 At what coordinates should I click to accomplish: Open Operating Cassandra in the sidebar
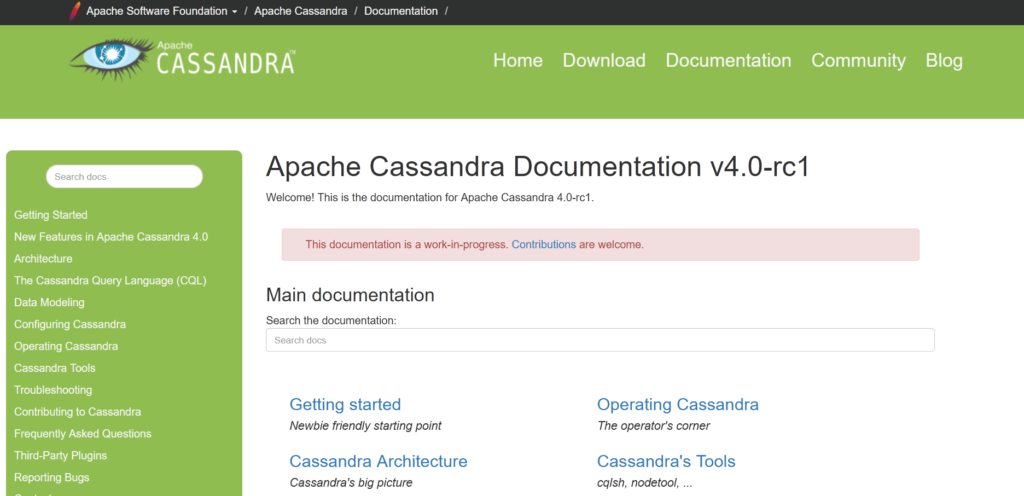point(66,346)
